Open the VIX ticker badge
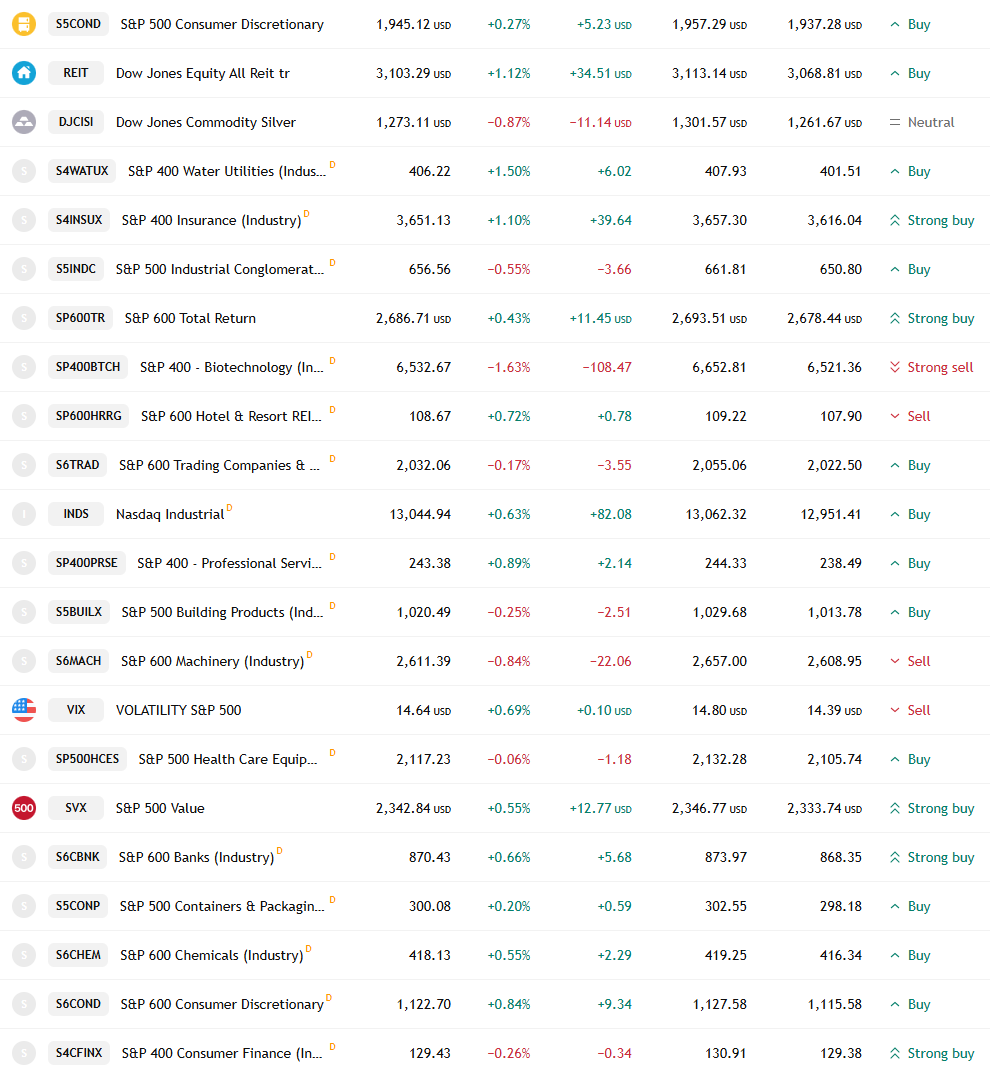Viewport: 990px width, 1076px height. click(x=75, y=710)
